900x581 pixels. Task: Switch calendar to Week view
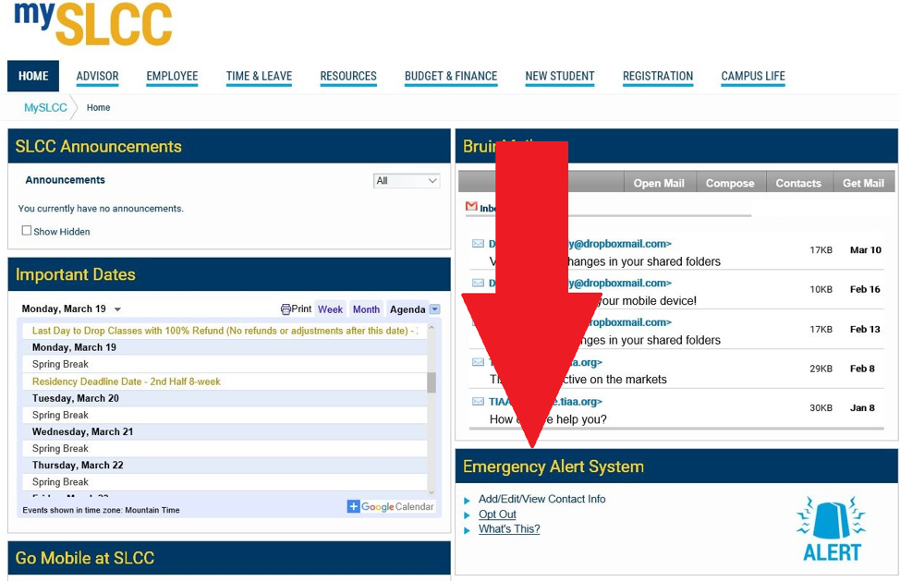coord(331,309)
